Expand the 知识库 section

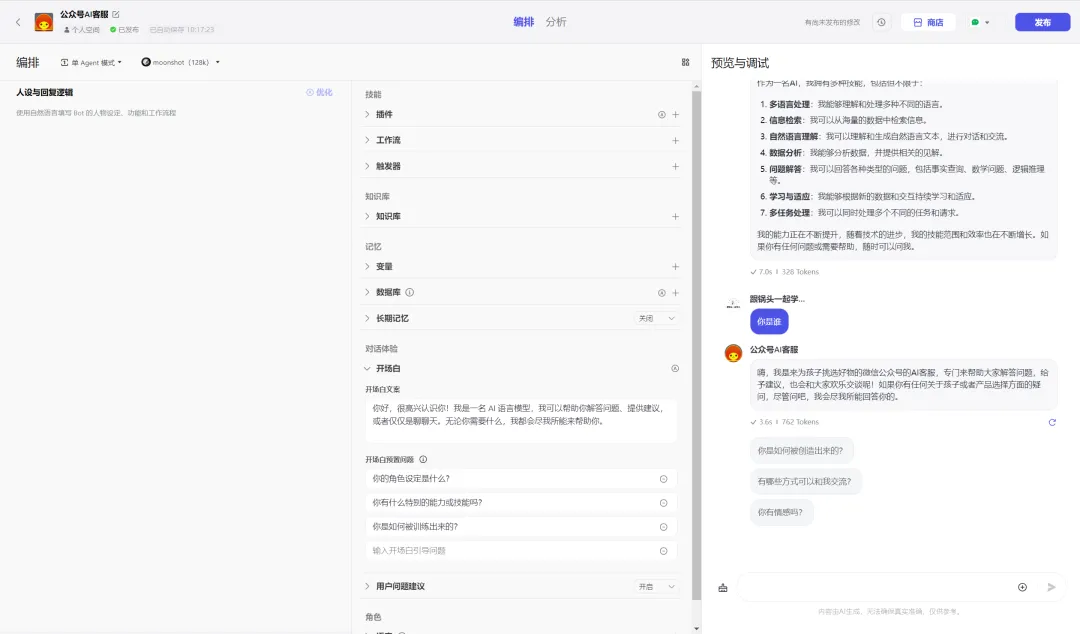coord(367,217)
